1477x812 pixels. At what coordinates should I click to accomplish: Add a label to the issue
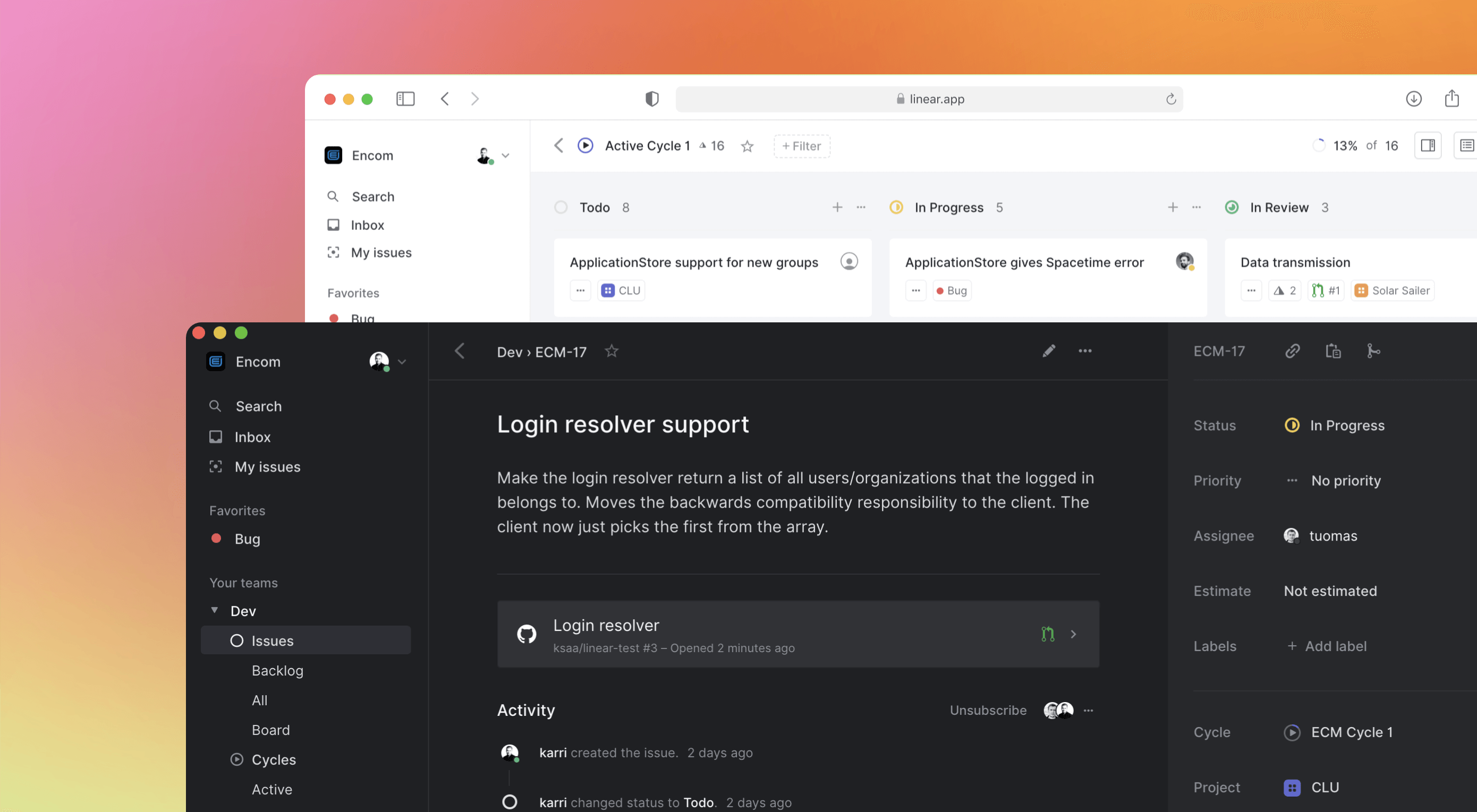click(x=1326, y=646)
